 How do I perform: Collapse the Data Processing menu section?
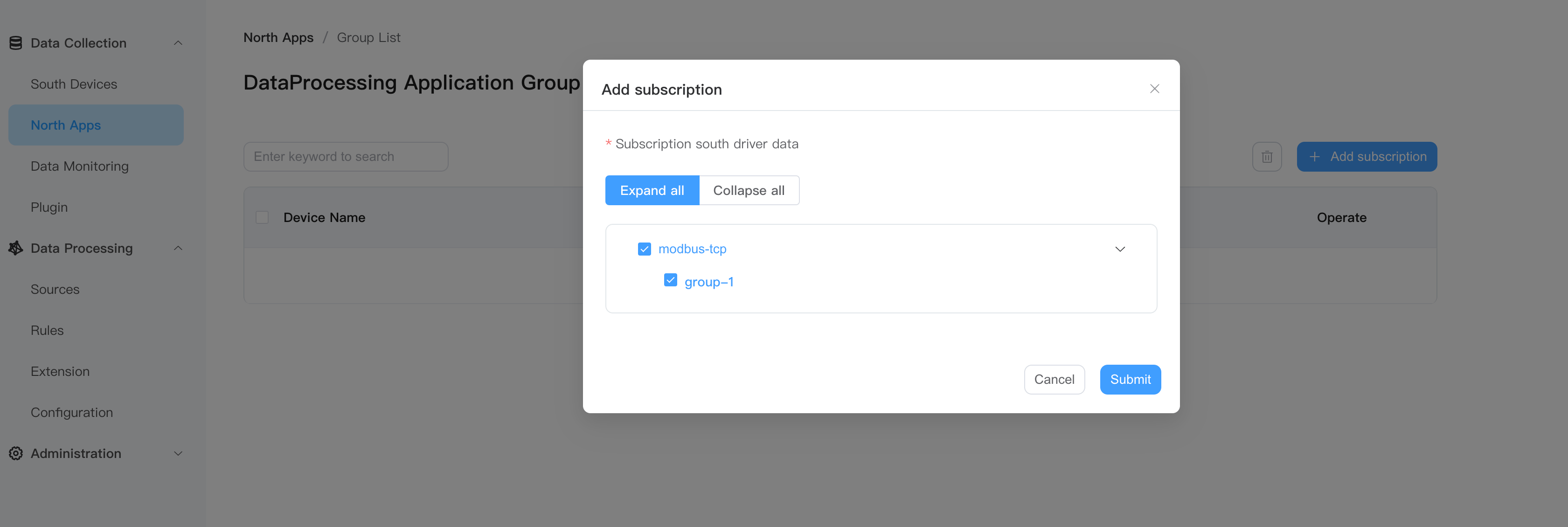click(178, 248)
